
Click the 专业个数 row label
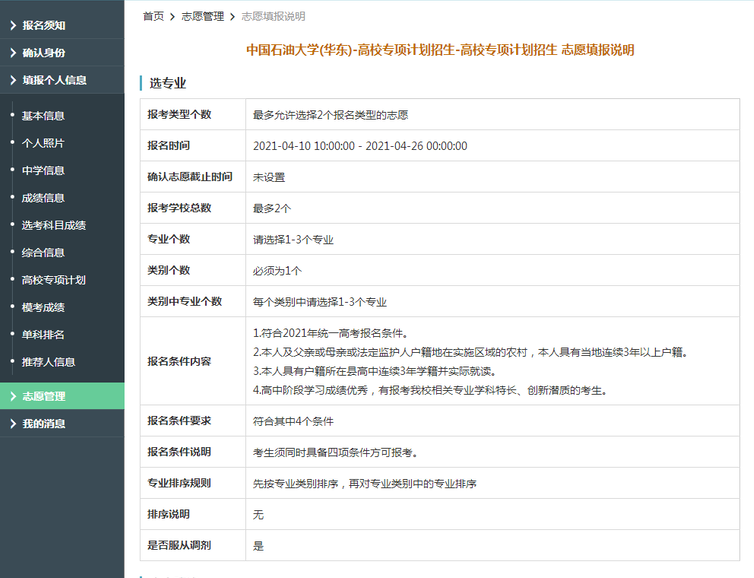(168, 239)
